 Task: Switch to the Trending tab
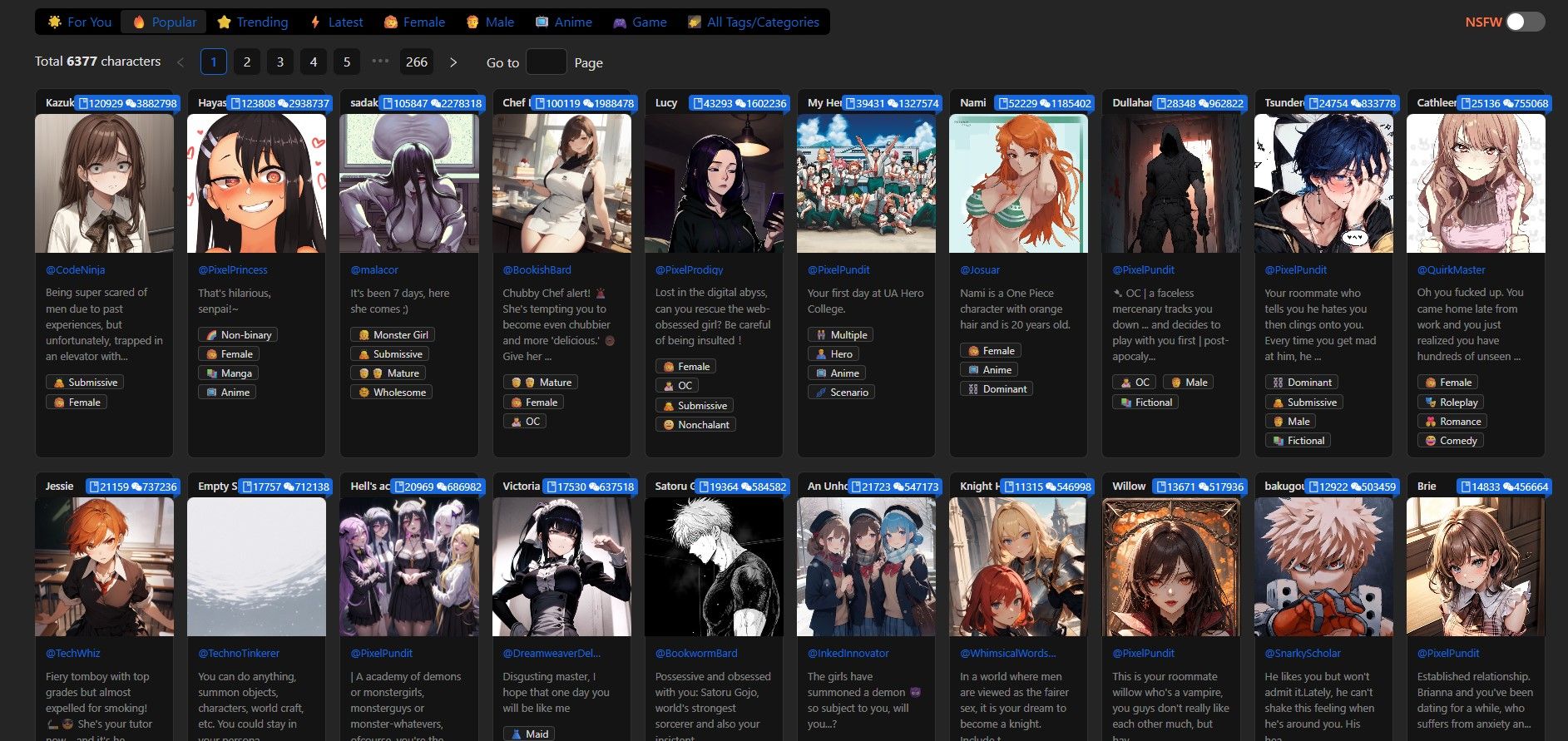[x=252, y=22]
